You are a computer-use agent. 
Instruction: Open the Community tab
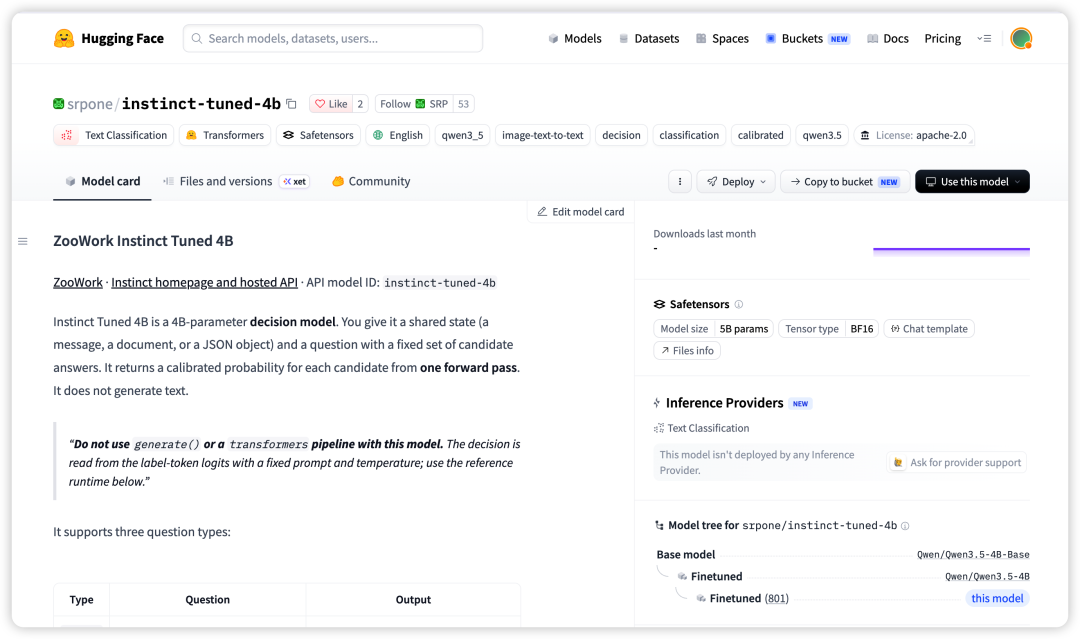[x=371, y=182]
